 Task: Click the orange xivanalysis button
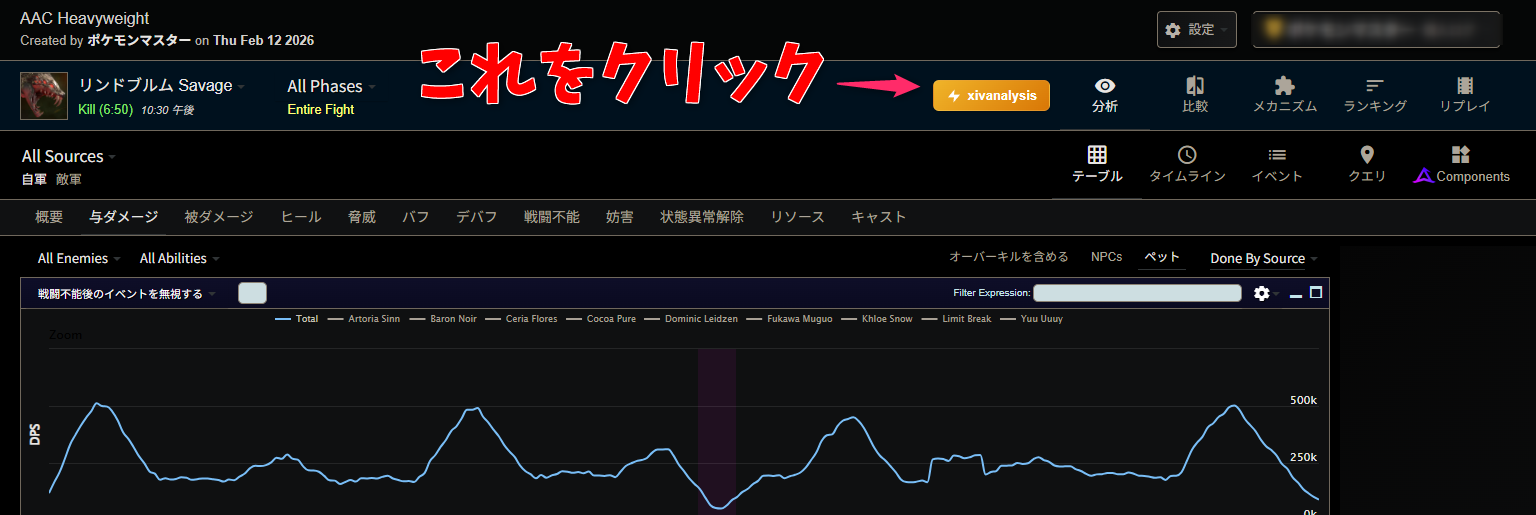click(x=991, y=95)
